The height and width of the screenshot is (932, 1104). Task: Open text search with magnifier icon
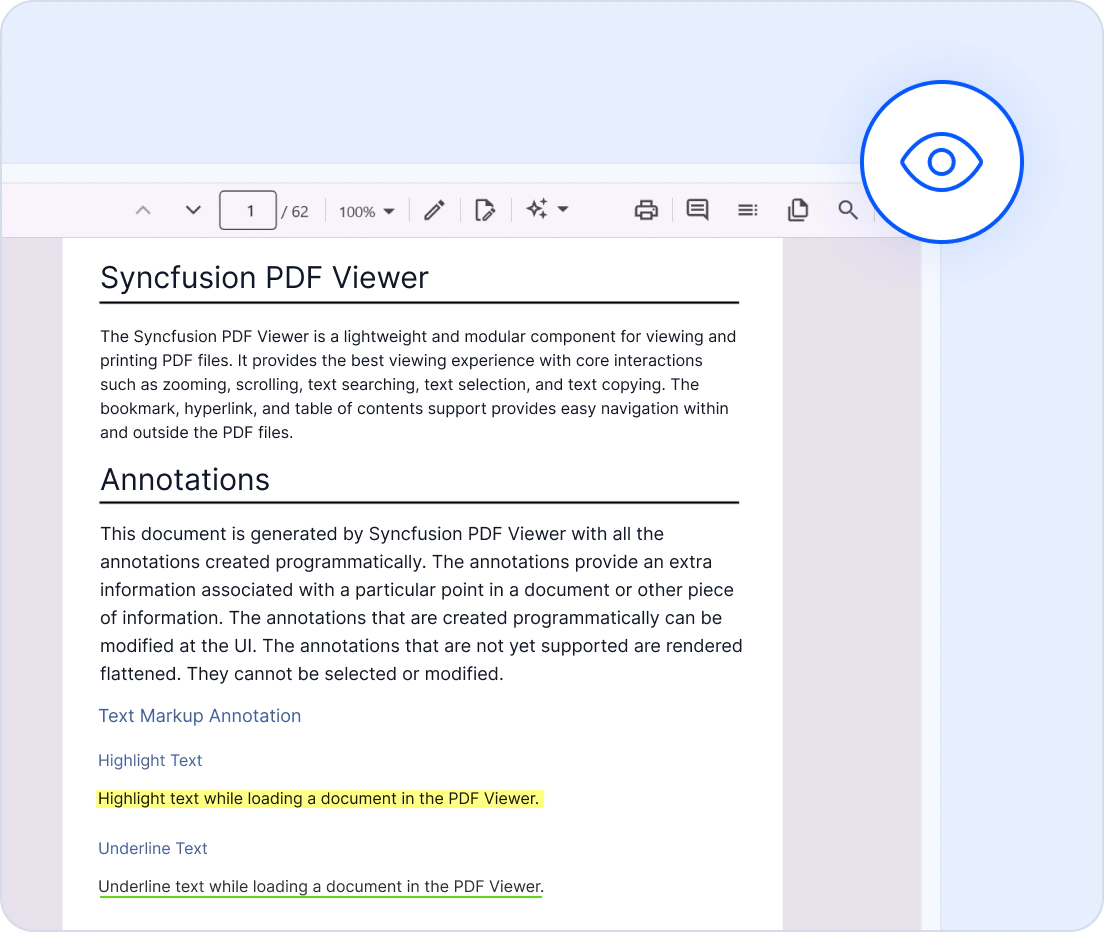[x=848, y=210]
